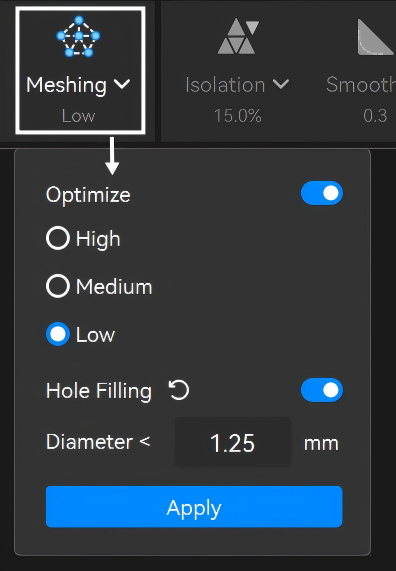Expand the Isolation dropdown chevron
Image resolution: width=396 pixels, height=571 pixels.
point(281,84)
